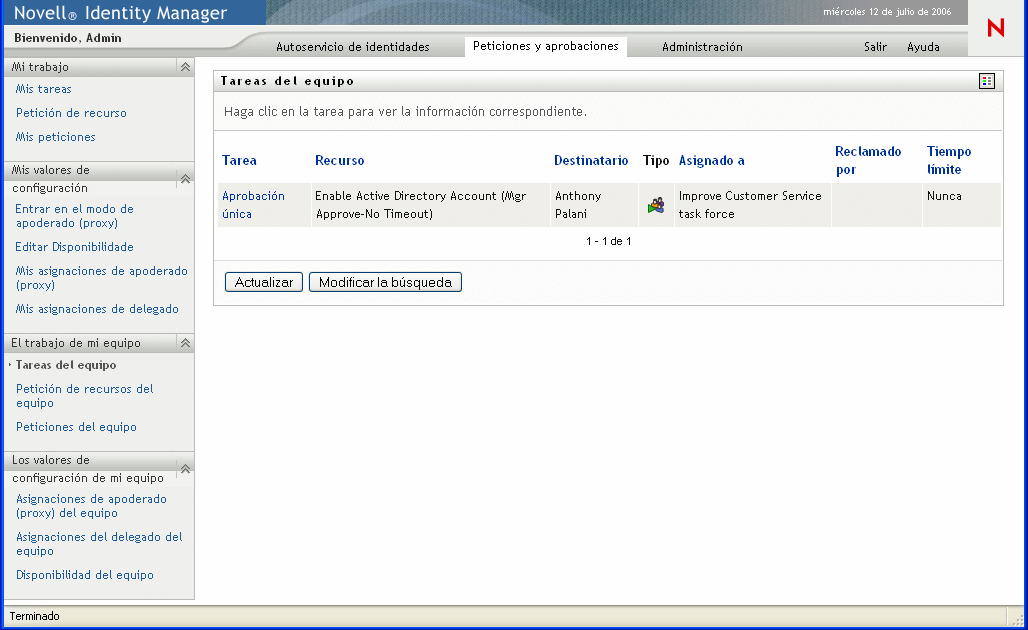Go to Peticiones del equipo

[x=76, y=427]
